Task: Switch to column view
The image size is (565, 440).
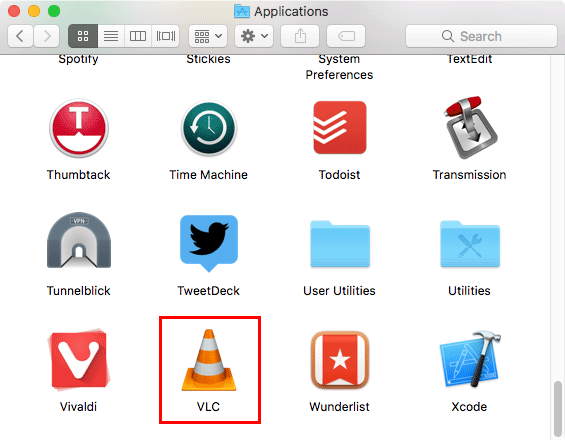Action: pyautogui.click(x=138, y=36)
